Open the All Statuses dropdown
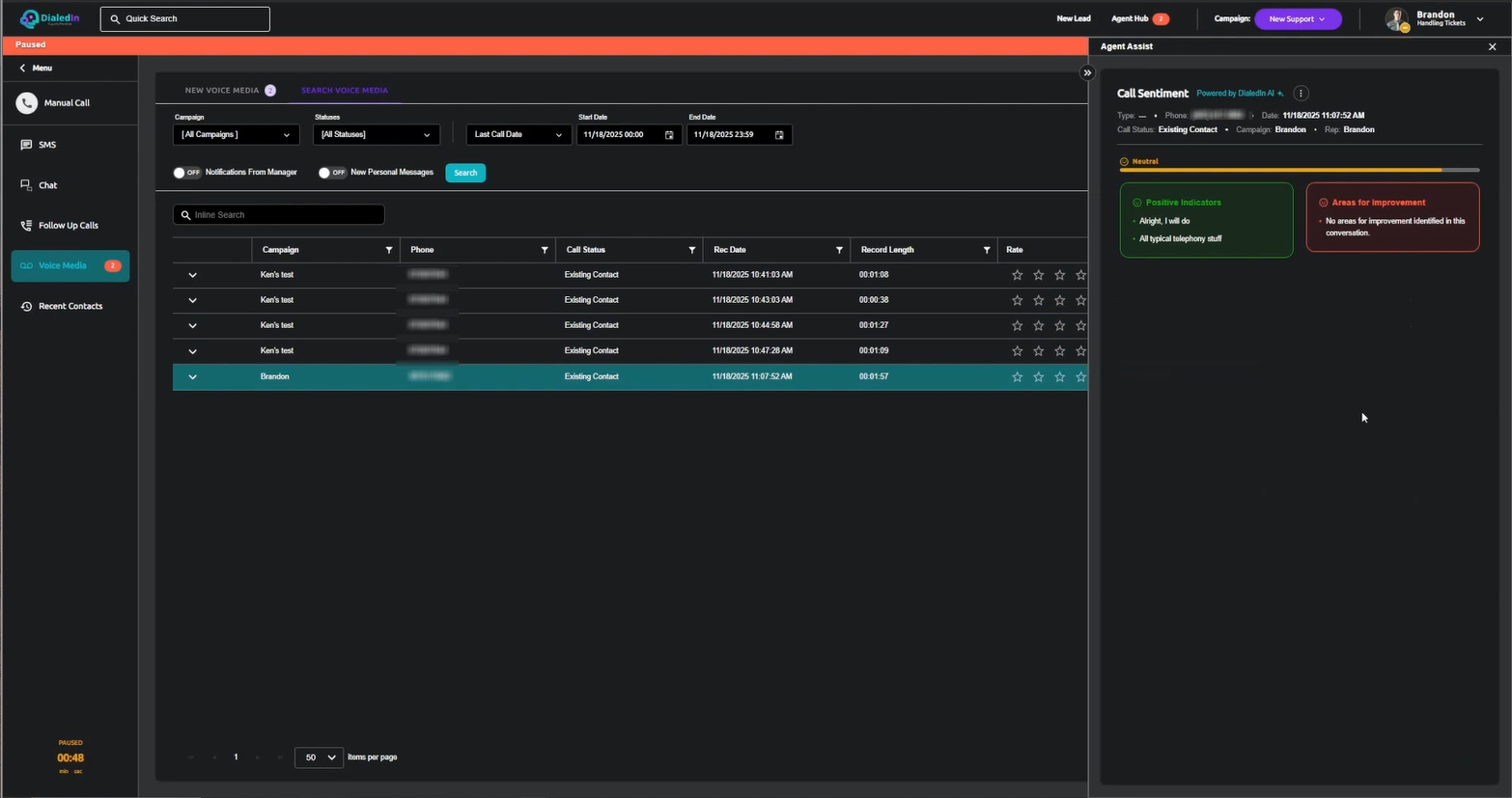1512x798 pixels. (x=376, y=135)
